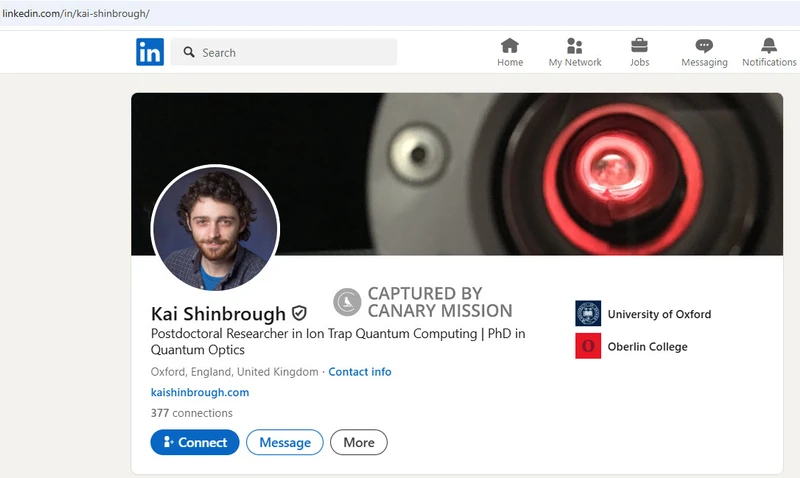
Task: Select the Oxford, England location text
Action: 234,372
